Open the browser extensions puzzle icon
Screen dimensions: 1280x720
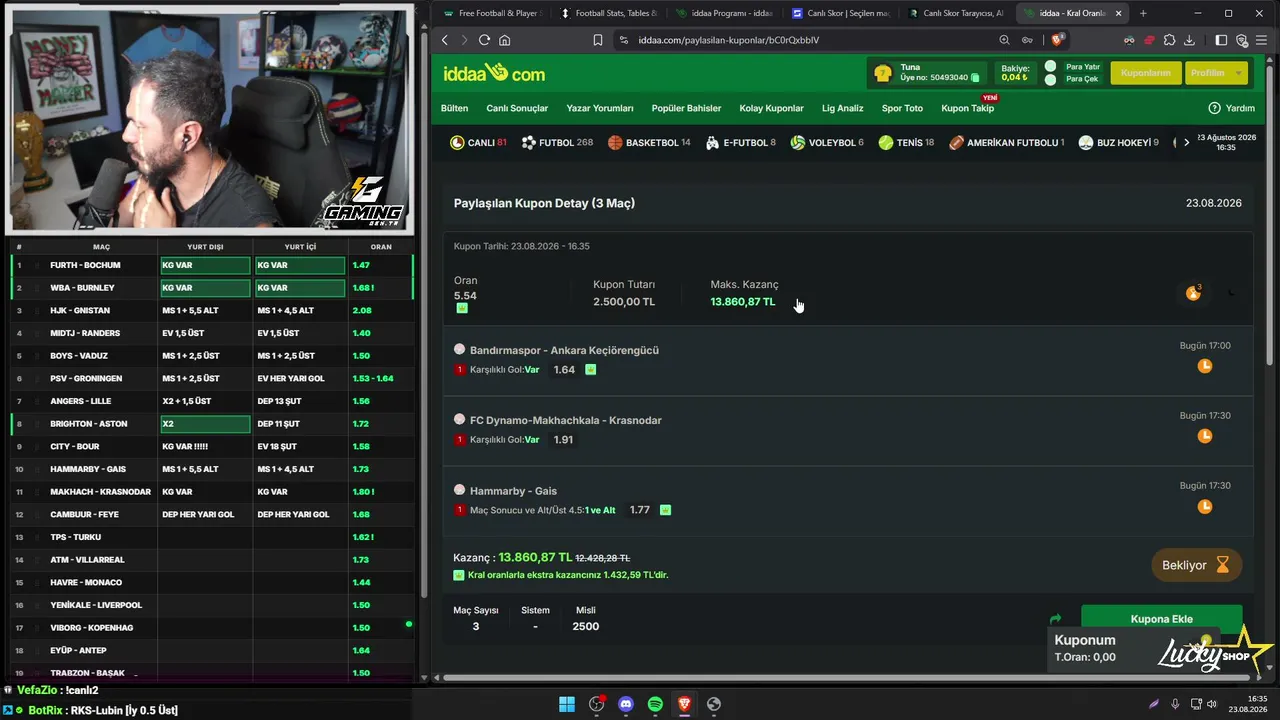pos(1170,40)
